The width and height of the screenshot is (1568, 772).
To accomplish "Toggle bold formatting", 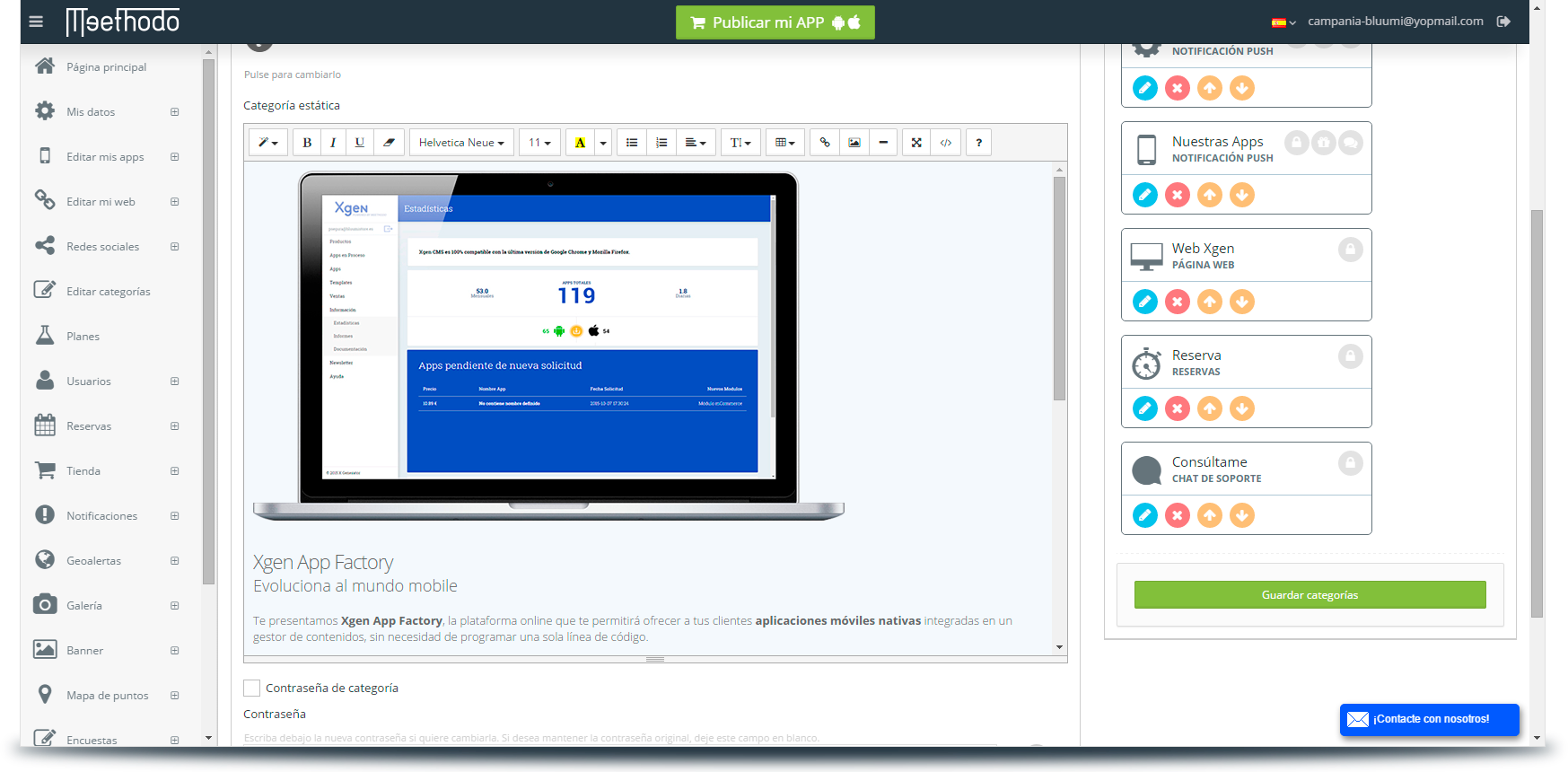I will [x=307, y=143].
